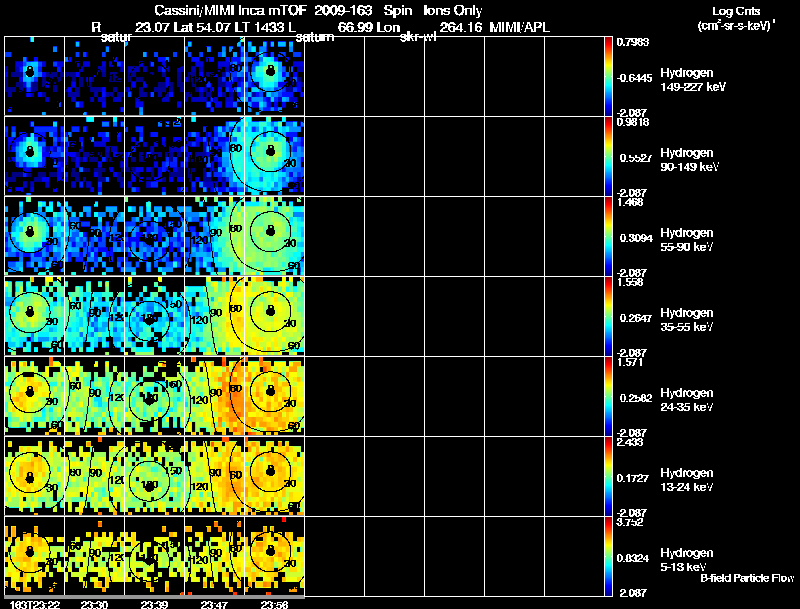800x609 pixels.
Task: Open the 23:56 image in 24-35 keV row
Action: [x=272, y=396]
